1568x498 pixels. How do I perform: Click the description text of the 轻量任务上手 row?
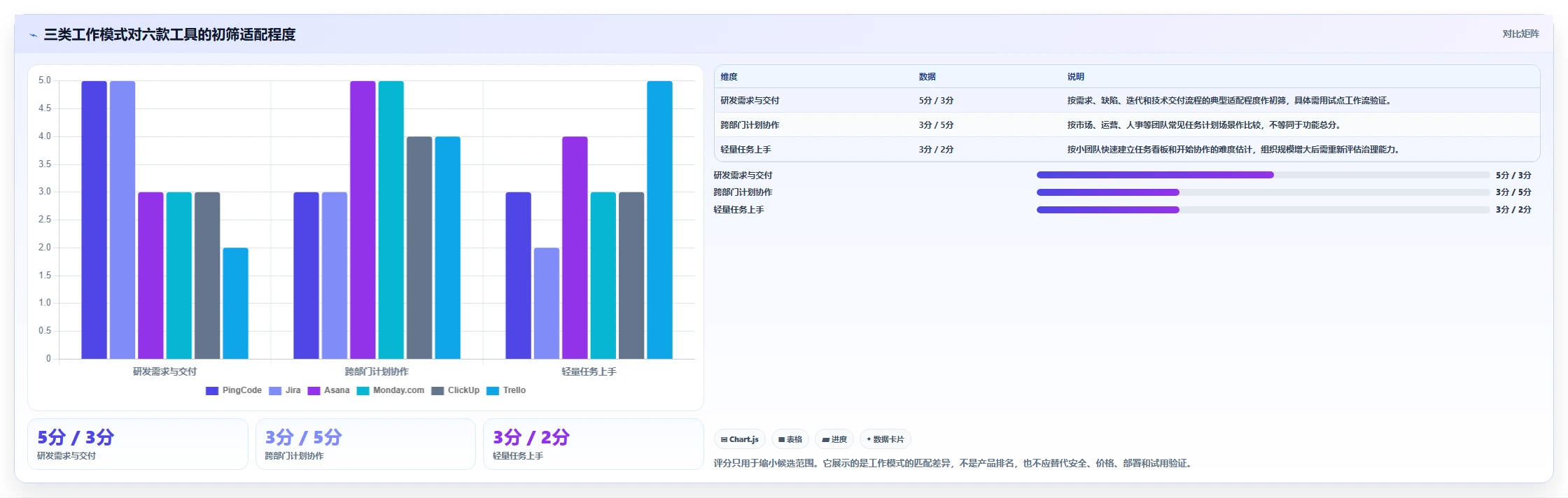(x=1235, y=150)
